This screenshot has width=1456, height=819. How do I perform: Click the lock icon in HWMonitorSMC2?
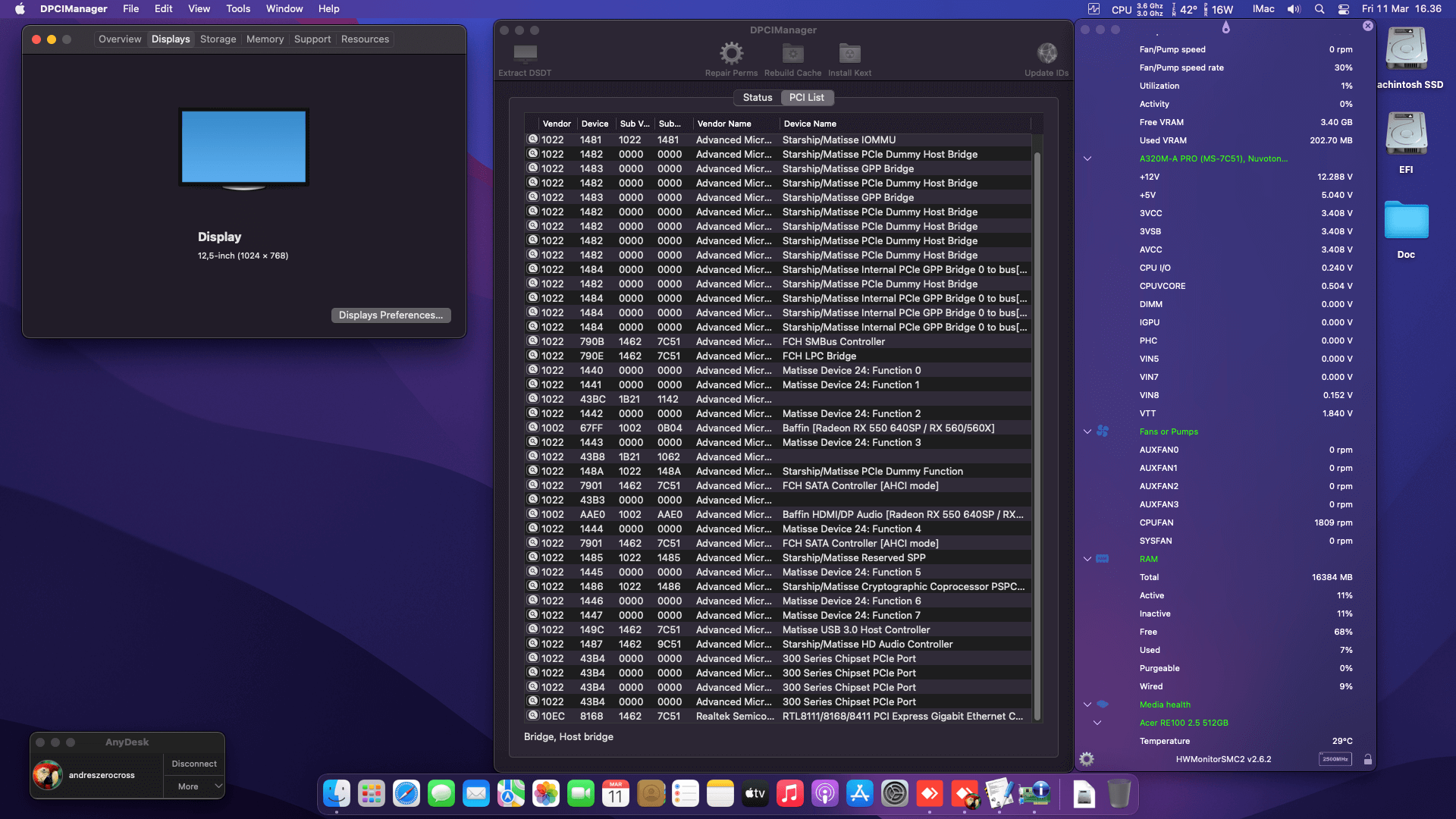click(1368, 759)
